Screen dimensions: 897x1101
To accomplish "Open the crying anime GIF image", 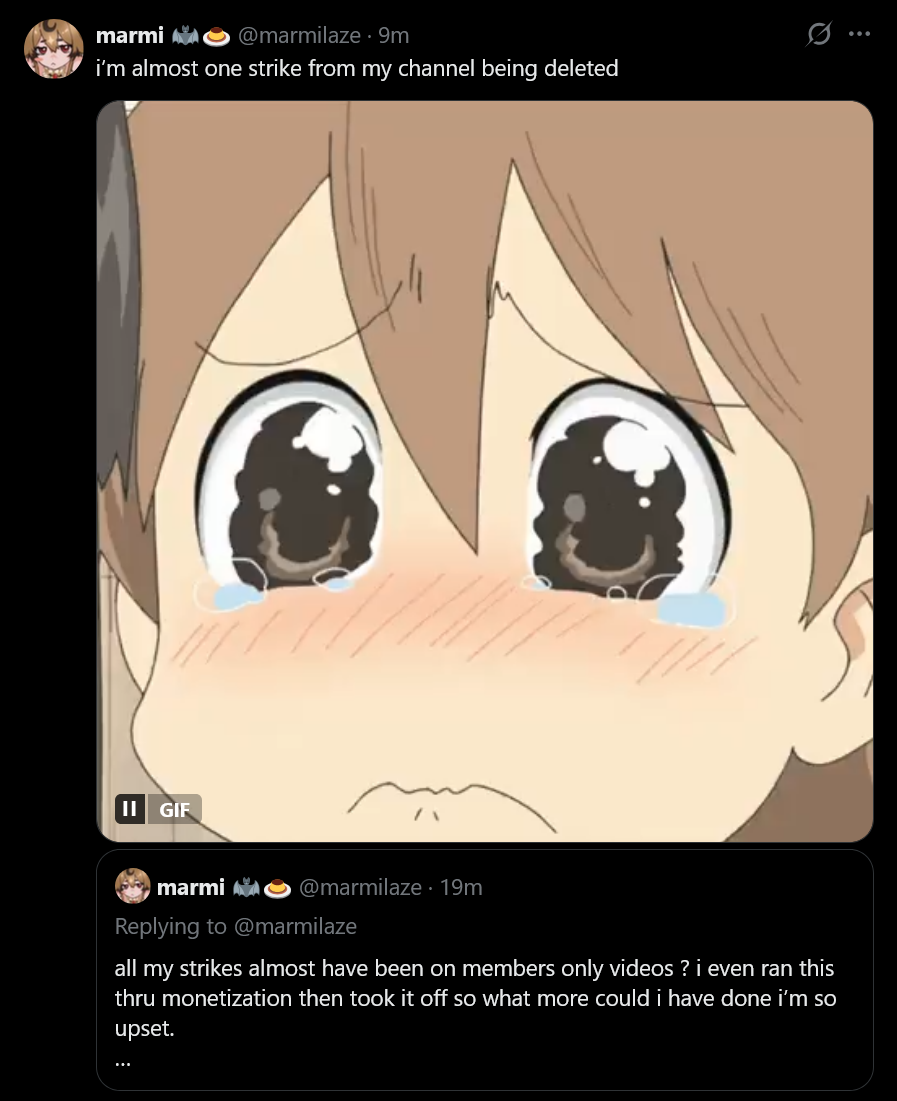I will click(x=485, y=471).
